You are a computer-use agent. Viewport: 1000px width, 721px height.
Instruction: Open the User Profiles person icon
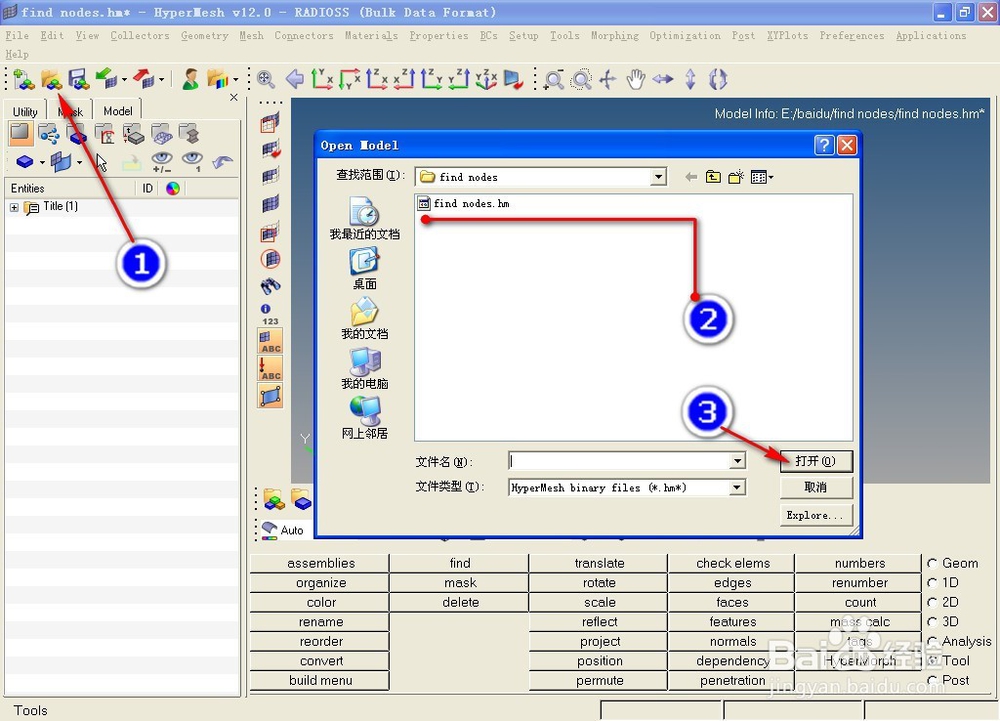coord(190,80)
